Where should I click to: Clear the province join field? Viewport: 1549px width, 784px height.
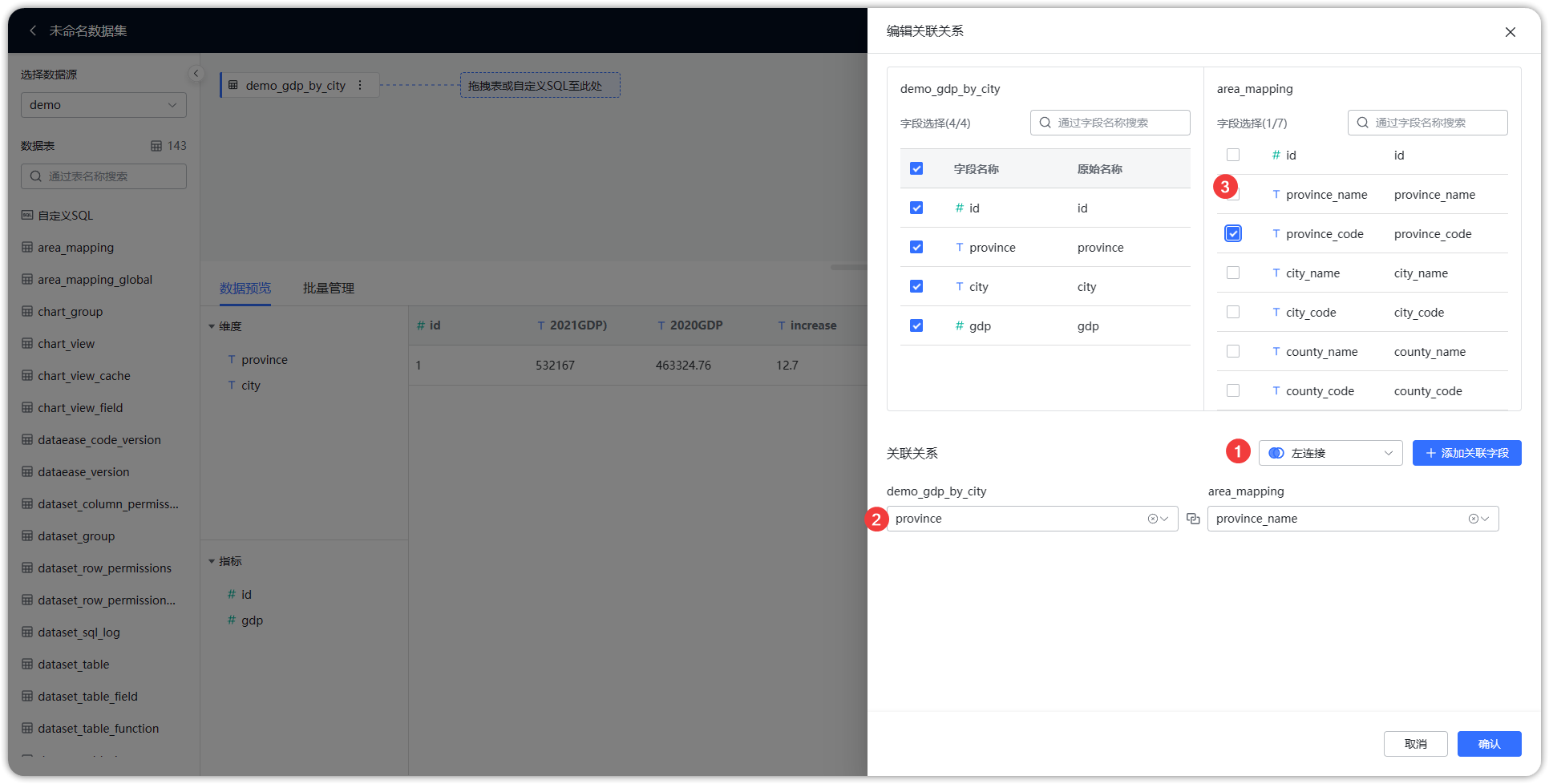(1152, 519)
